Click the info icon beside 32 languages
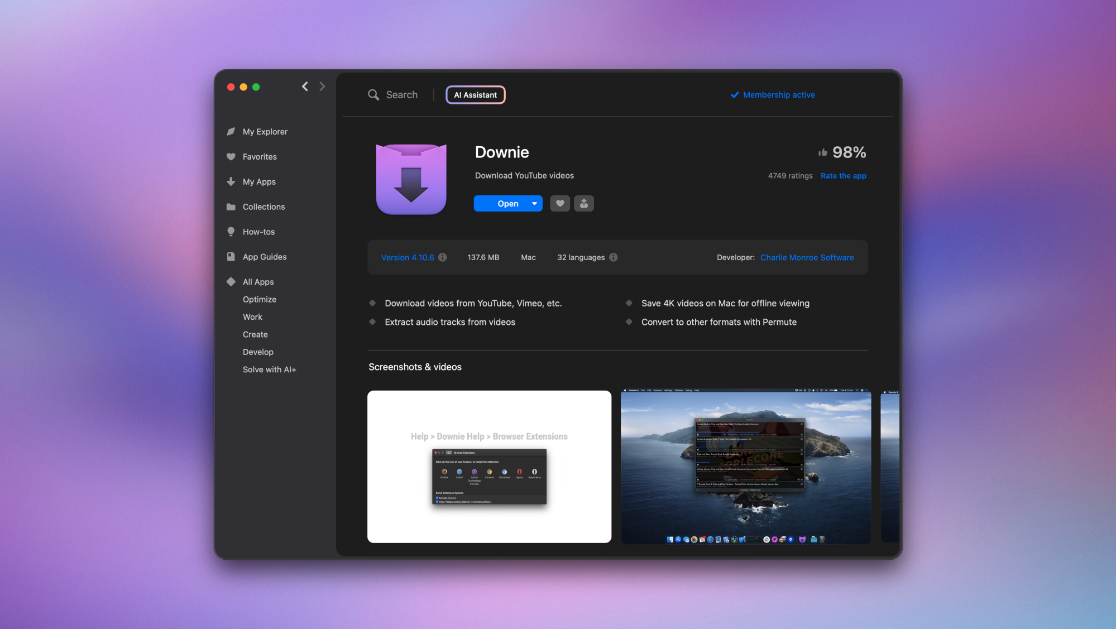The image size is (1116, 629). (613, 256)
